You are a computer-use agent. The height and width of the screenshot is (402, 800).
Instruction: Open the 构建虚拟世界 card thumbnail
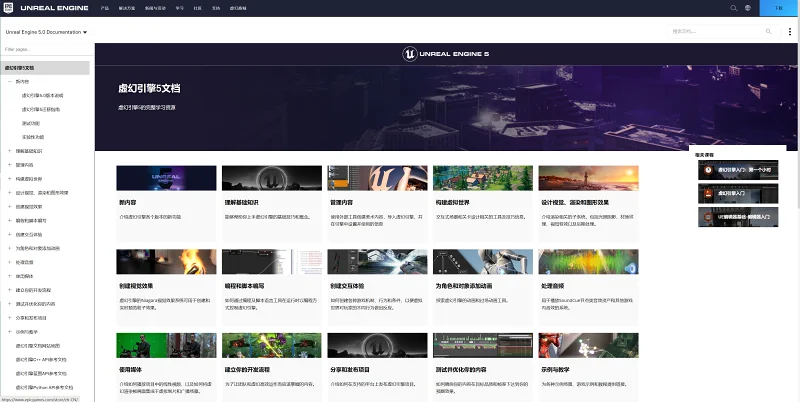pos(483,178)
